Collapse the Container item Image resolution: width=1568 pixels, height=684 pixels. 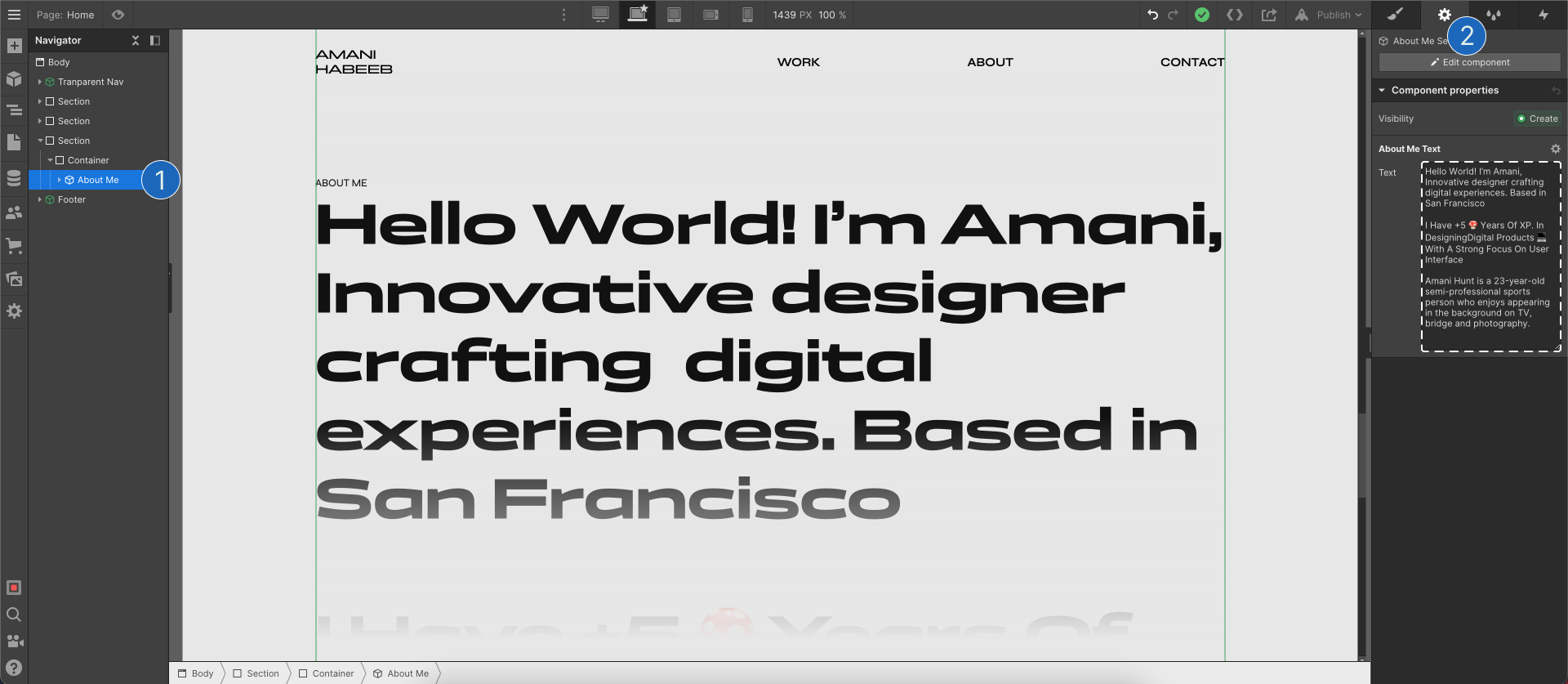coord(50,160)
